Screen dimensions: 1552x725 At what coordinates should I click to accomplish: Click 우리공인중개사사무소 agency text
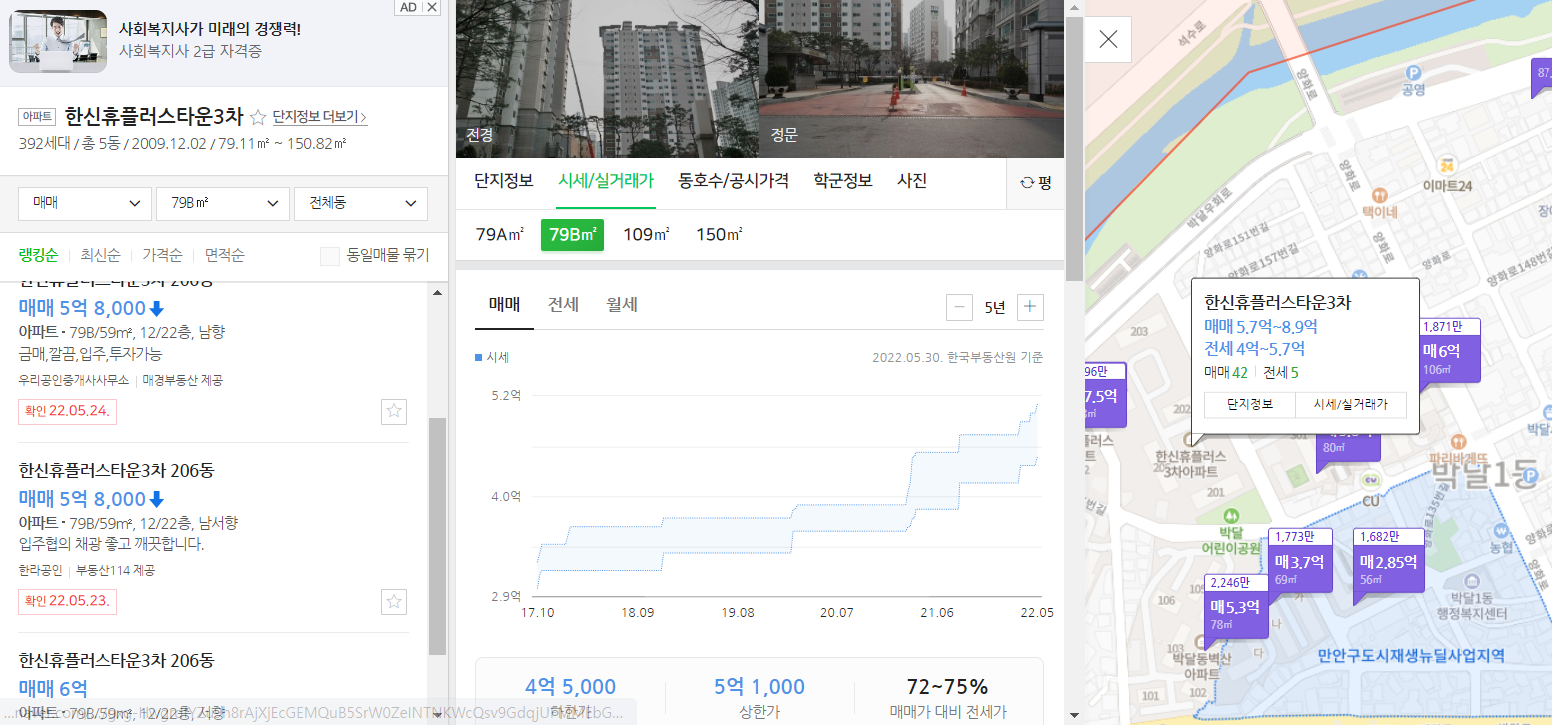[x=74, y=380]
